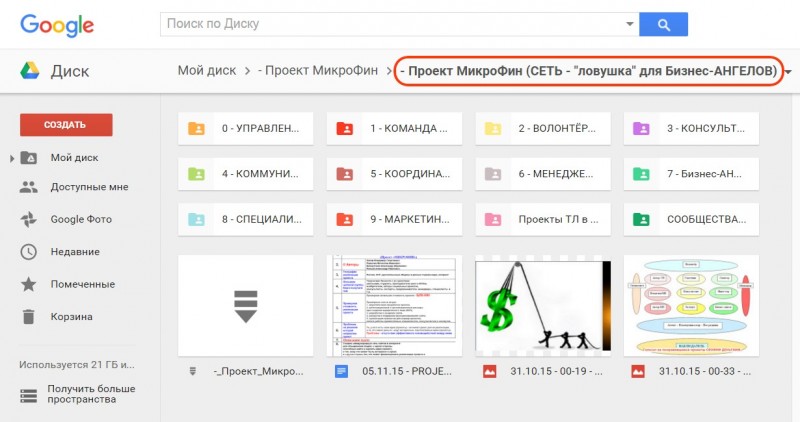Go to Мой диск in breadcrumb
Screen dimensions: 800x422
pyautogui.click(x=206, y=71)
